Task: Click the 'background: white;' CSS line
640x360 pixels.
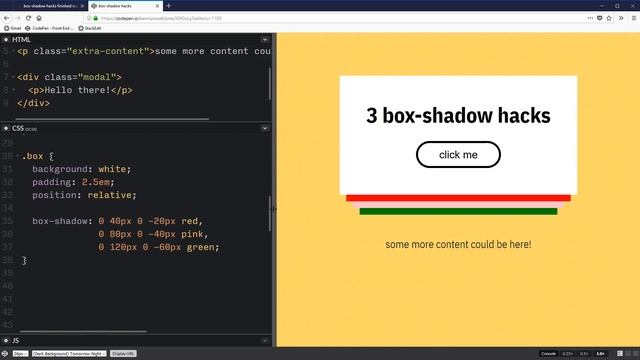Action: click(82, 169)
